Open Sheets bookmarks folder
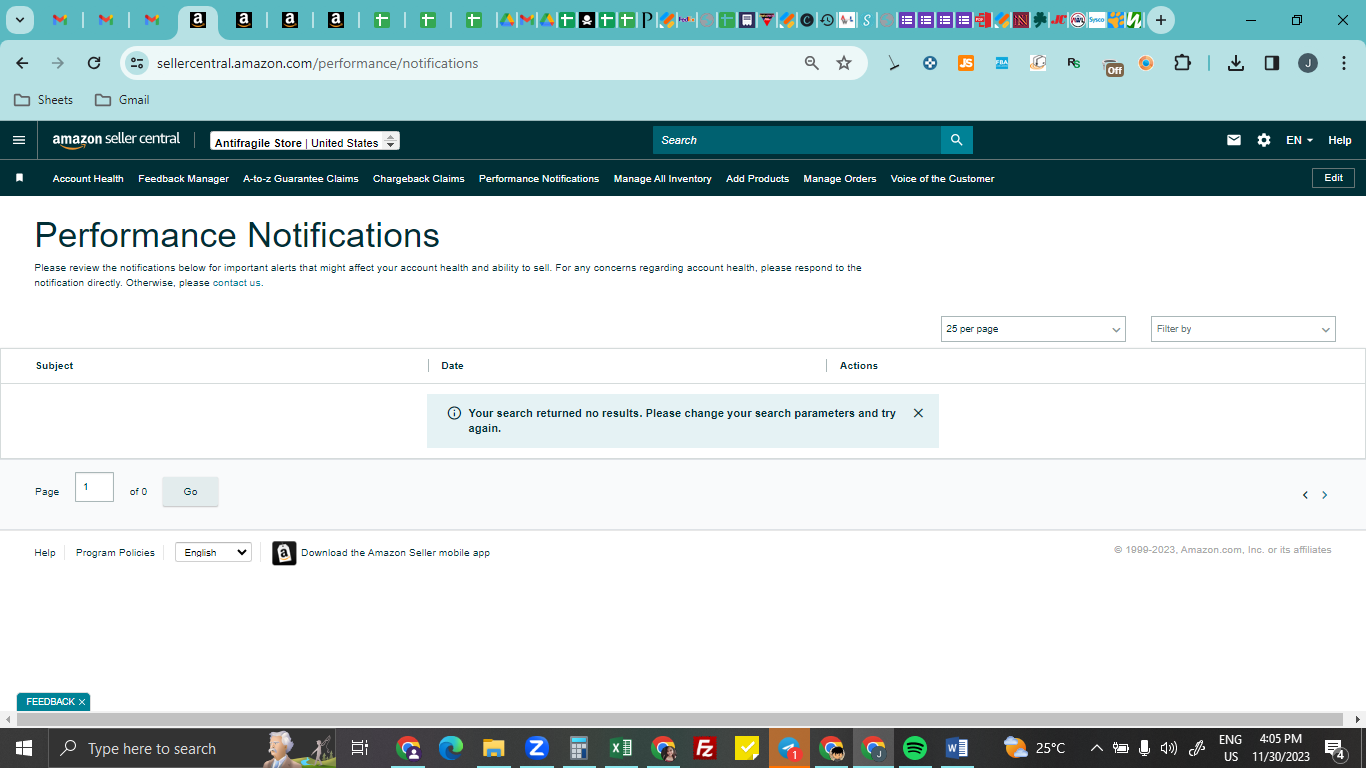This screenshot has width=1366, height=768. click(x=43, y=100)
